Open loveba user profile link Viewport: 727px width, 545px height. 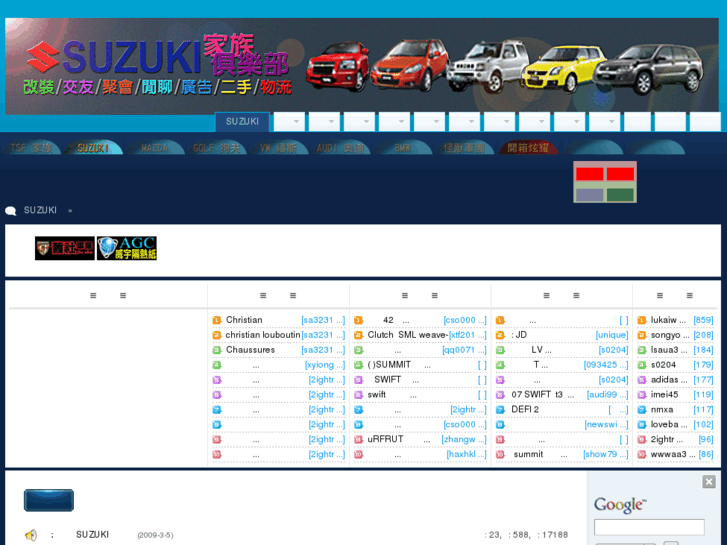pyautogui.click(x=669, y=424)
